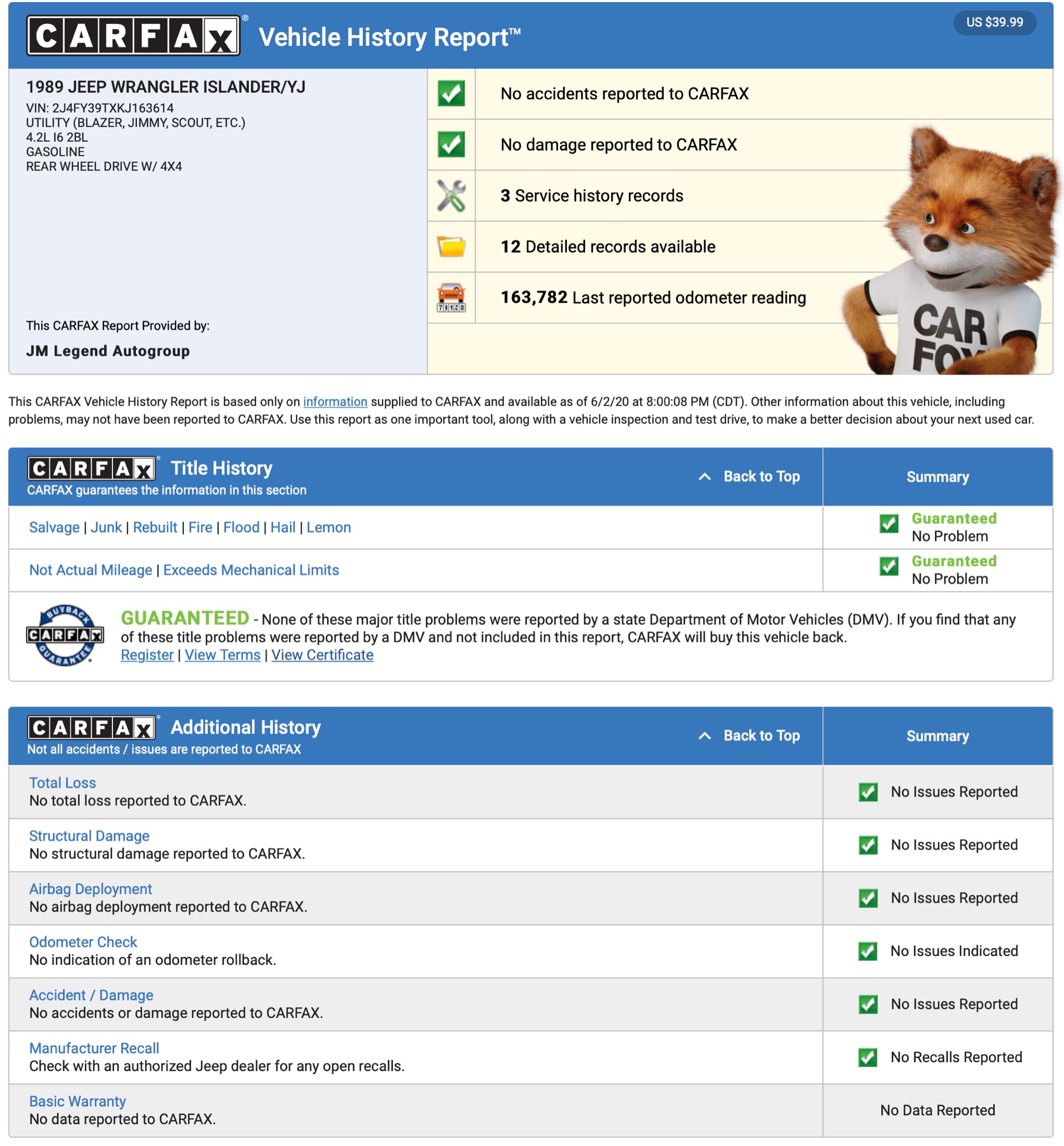The image size is (1064, 1146).
Task: Click the up chevron in Additional History header
Action: (704, 736)
